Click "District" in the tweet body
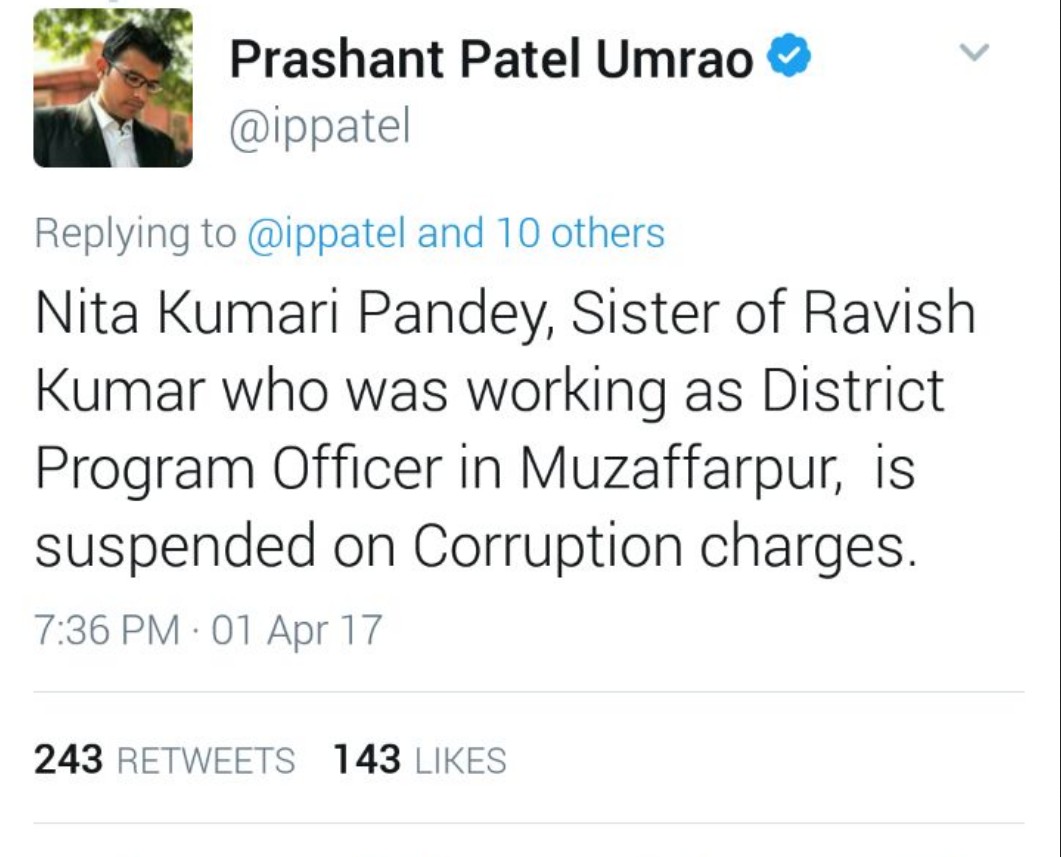The height and width of the screenshot is (857, 1061). [853, 390]
